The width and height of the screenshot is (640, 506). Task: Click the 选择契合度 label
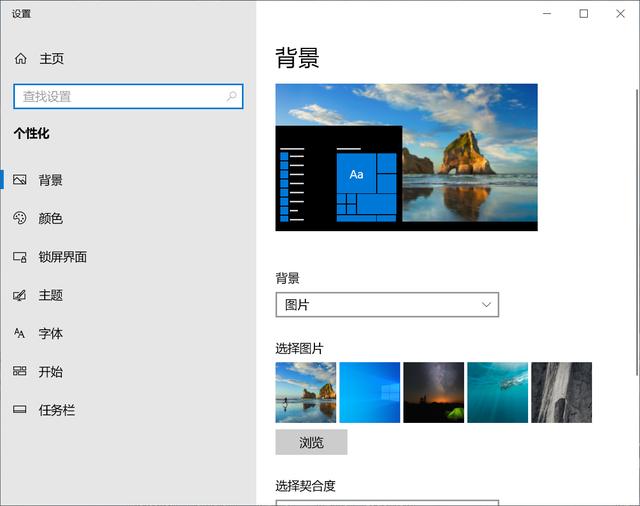(x=305, y=486)
